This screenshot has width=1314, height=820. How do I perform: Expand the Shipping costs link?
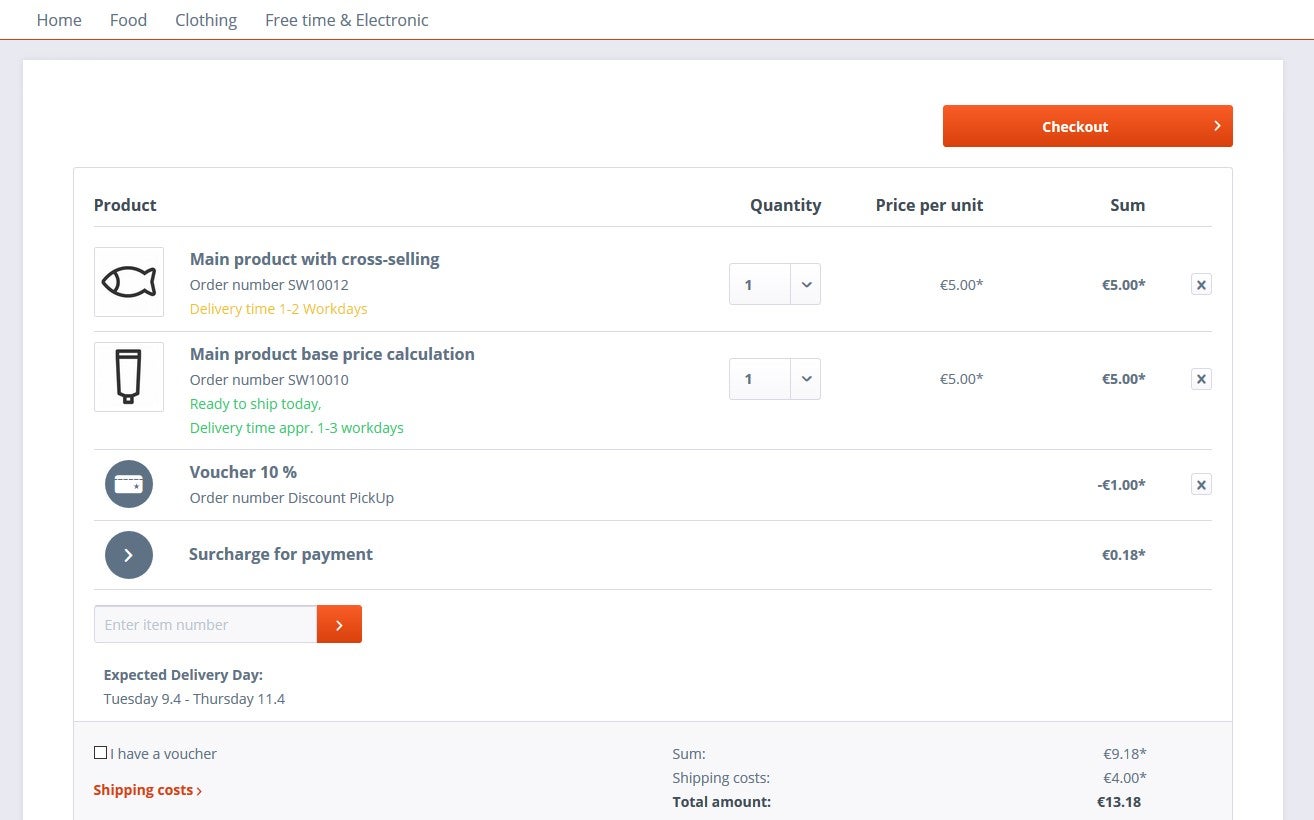pos(148,790)
